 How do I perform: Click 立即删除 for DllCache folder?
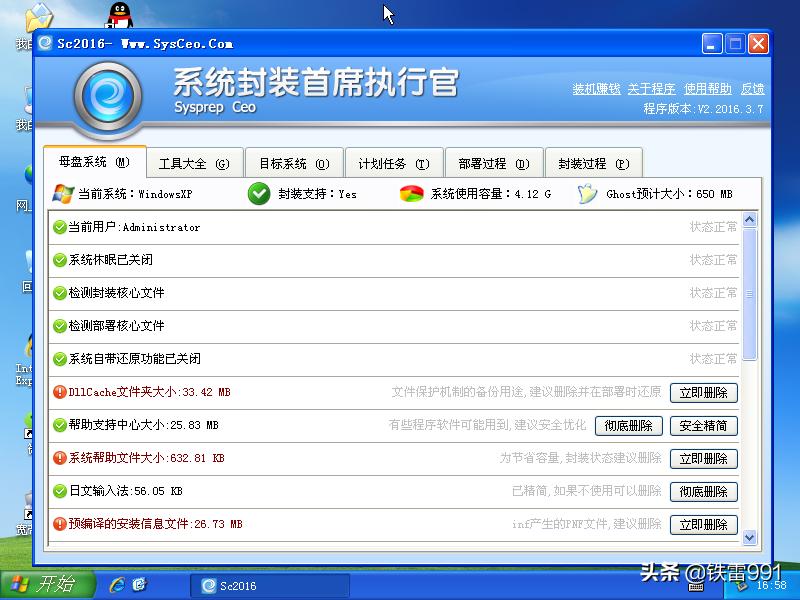pos(703,392)
